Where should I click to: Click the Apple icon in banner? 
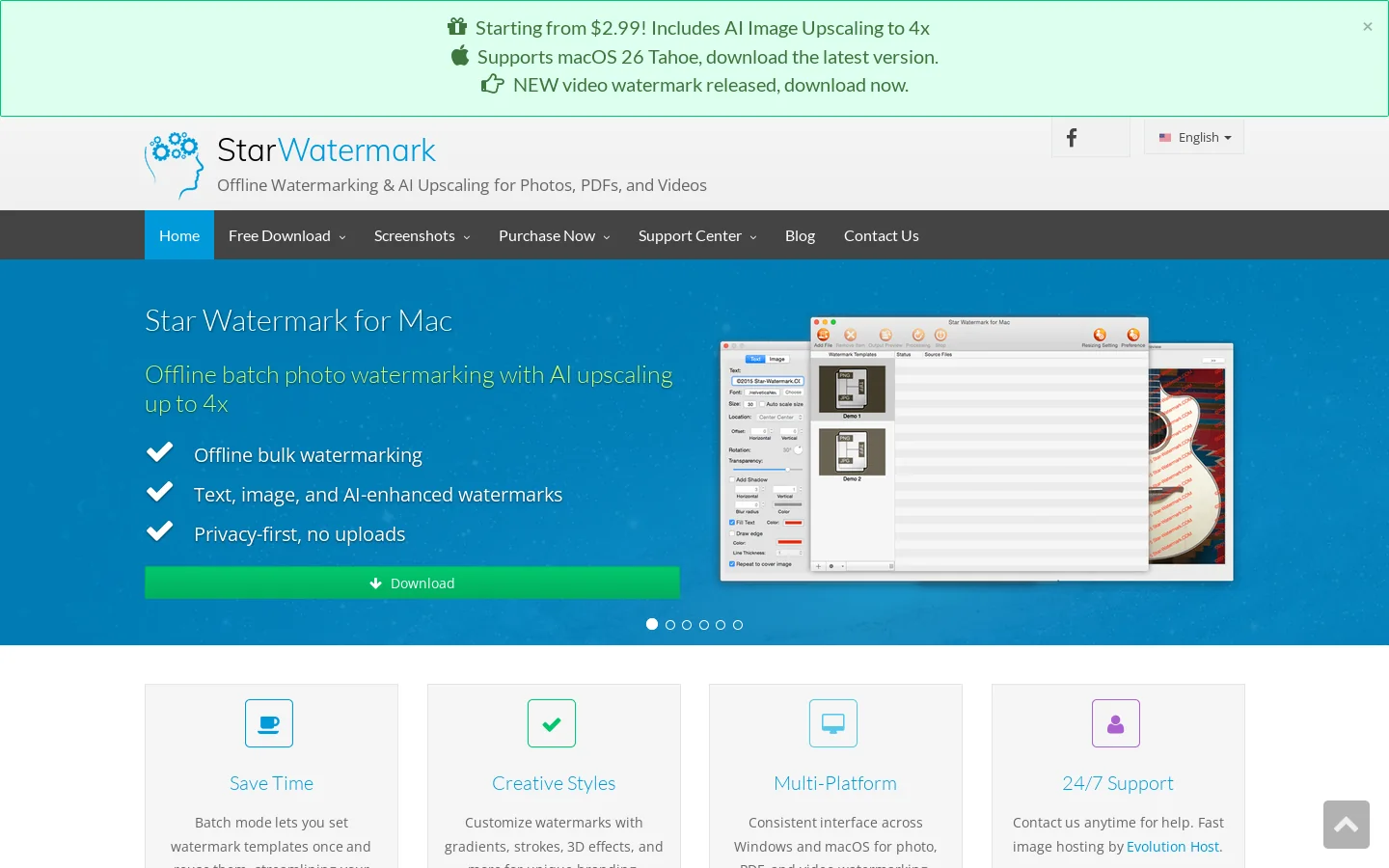tap(460, 56)
